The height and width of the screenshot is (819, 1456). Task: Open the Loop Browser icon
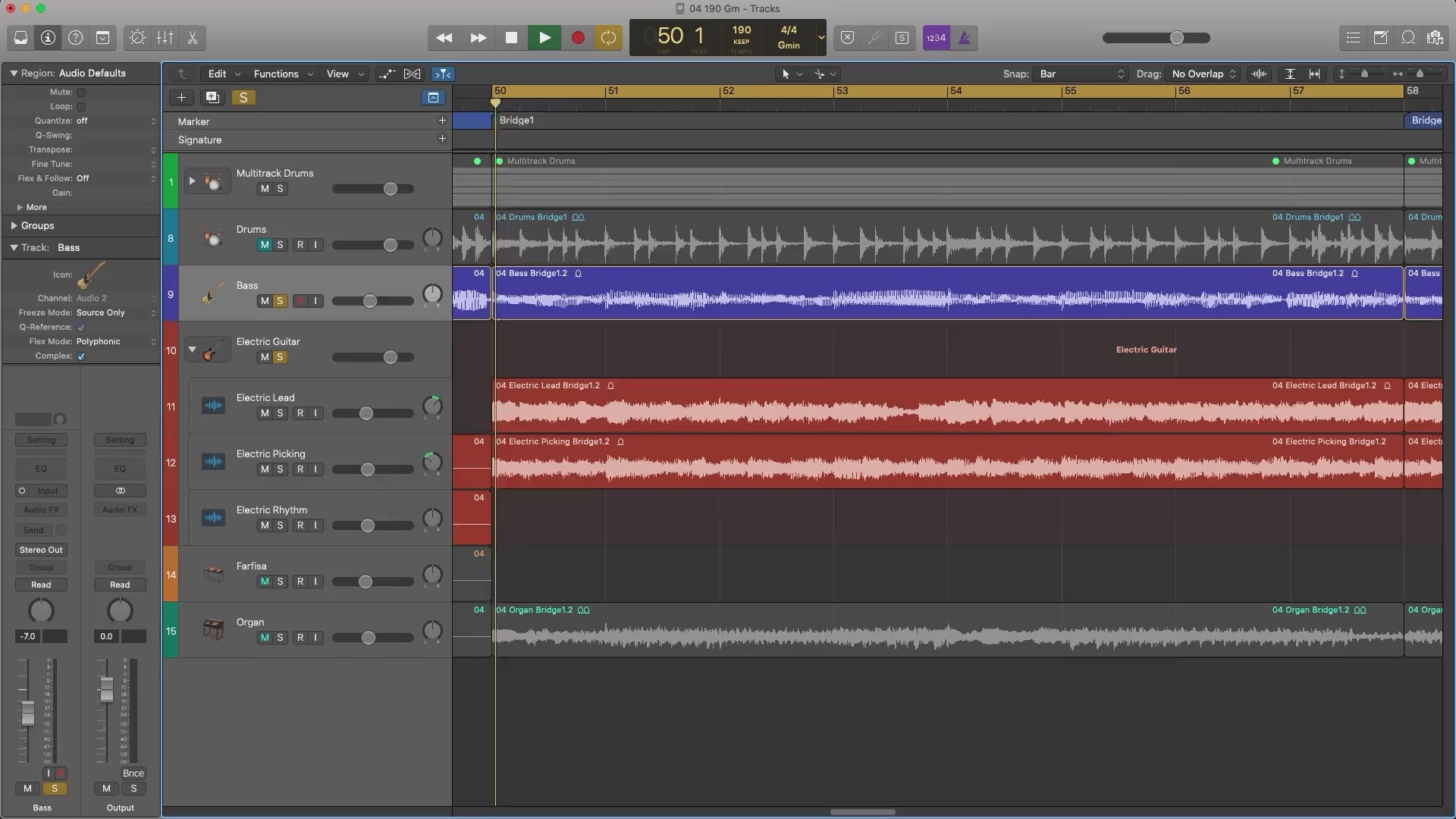coord(1407,38)
